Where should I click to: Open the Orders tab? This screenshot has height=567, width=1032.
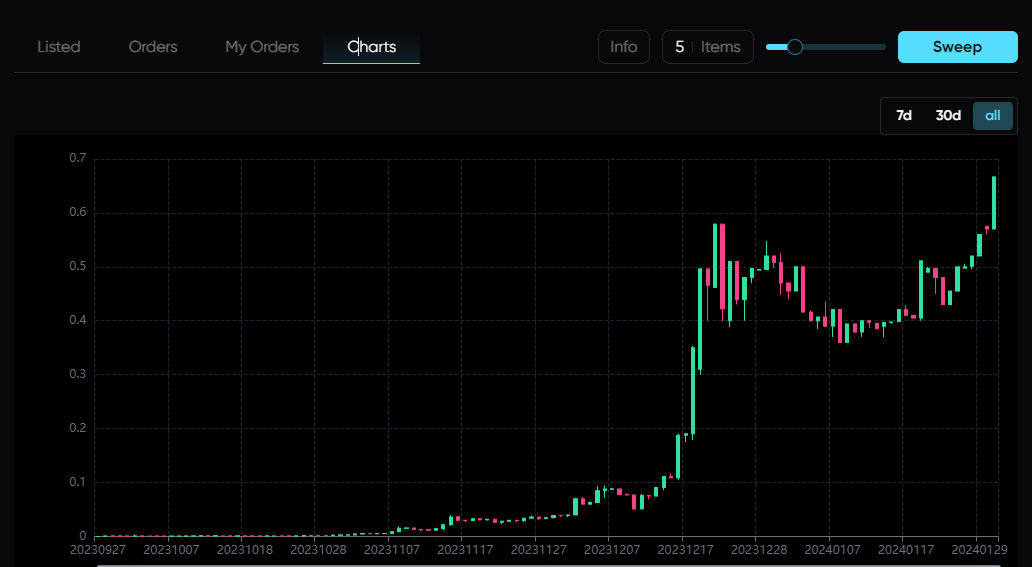coord(153,47)
